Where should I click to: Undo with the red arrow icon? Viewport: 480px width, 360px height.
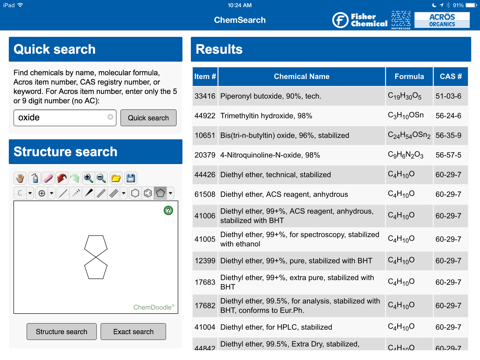[62, 178]
